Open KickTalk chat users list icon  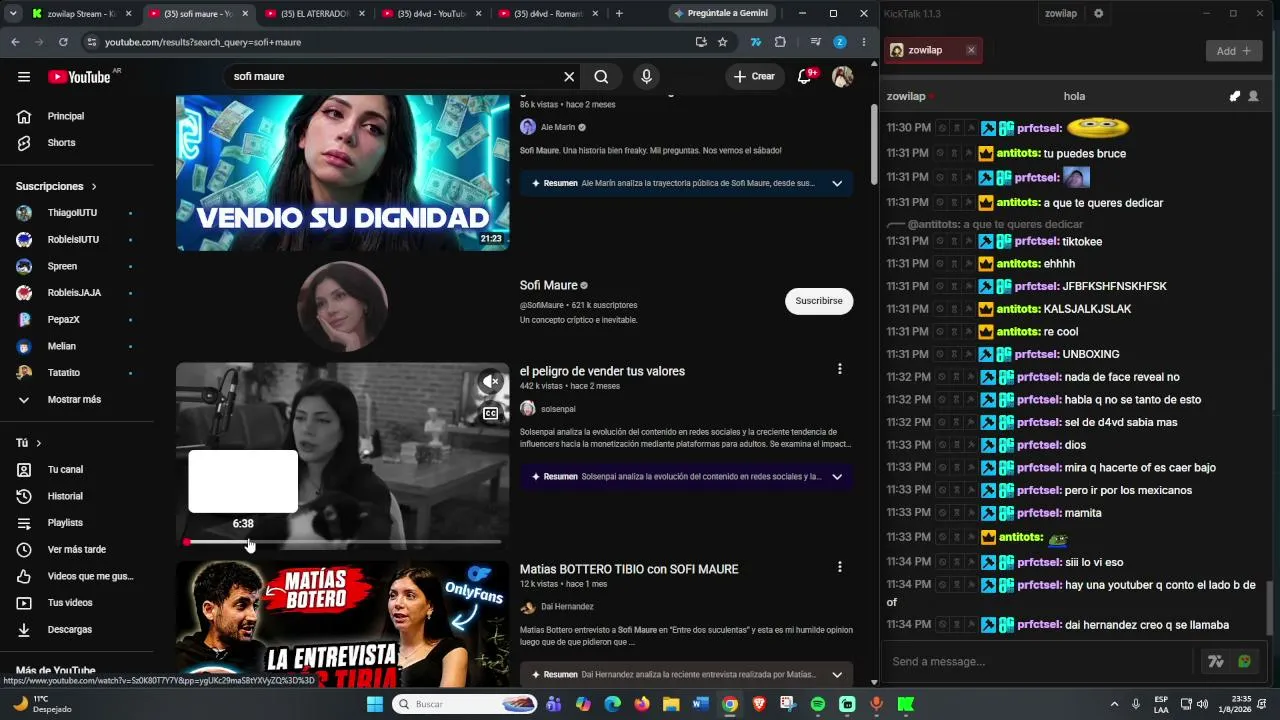pos(1253,96)
